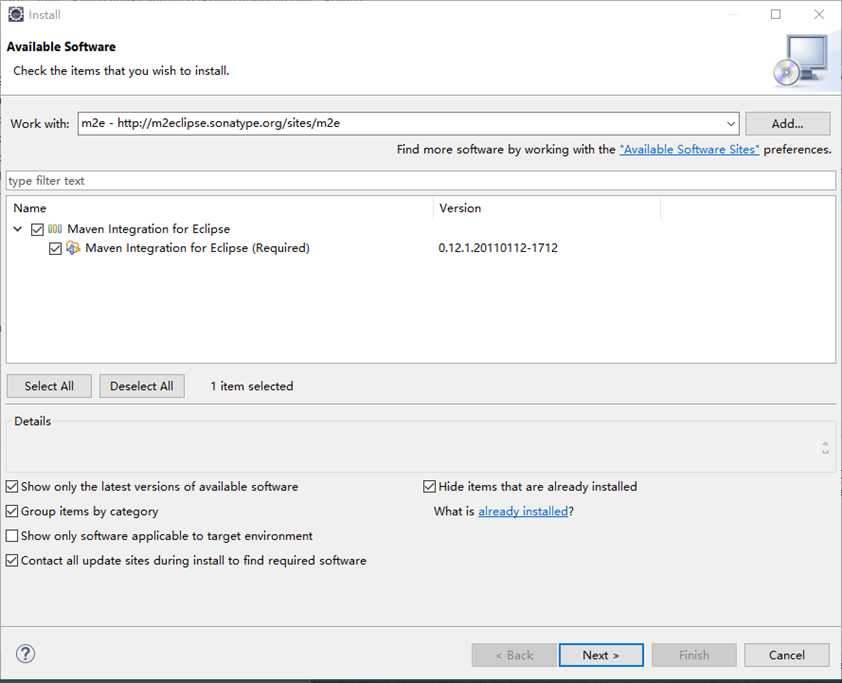Open the Work with dropdown arrow

click(730, 123)
